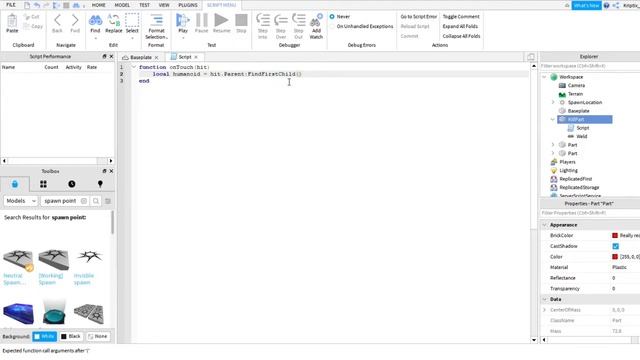Viewport: 640px width, 360px height.
Task: Set Toolbox background to None
Action: click(x=98, y=336)
